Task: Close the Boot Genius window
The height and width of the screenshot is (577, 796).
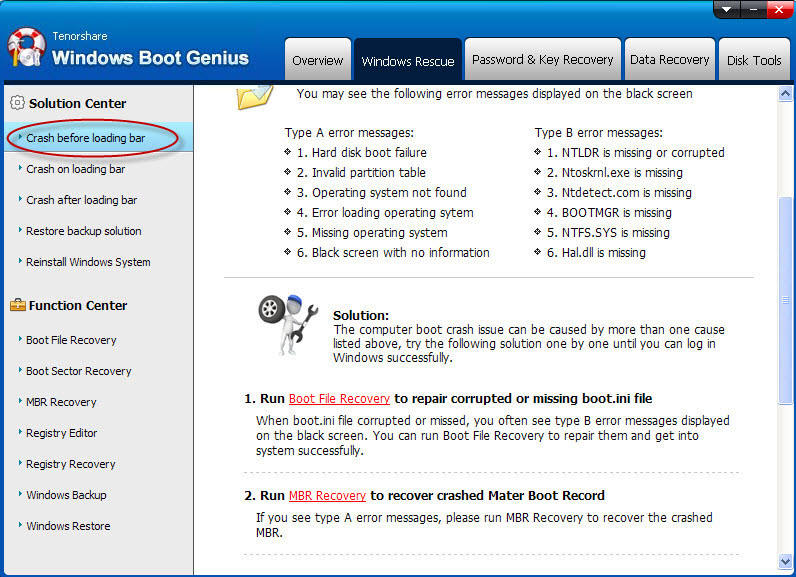Action: (779, 10)
